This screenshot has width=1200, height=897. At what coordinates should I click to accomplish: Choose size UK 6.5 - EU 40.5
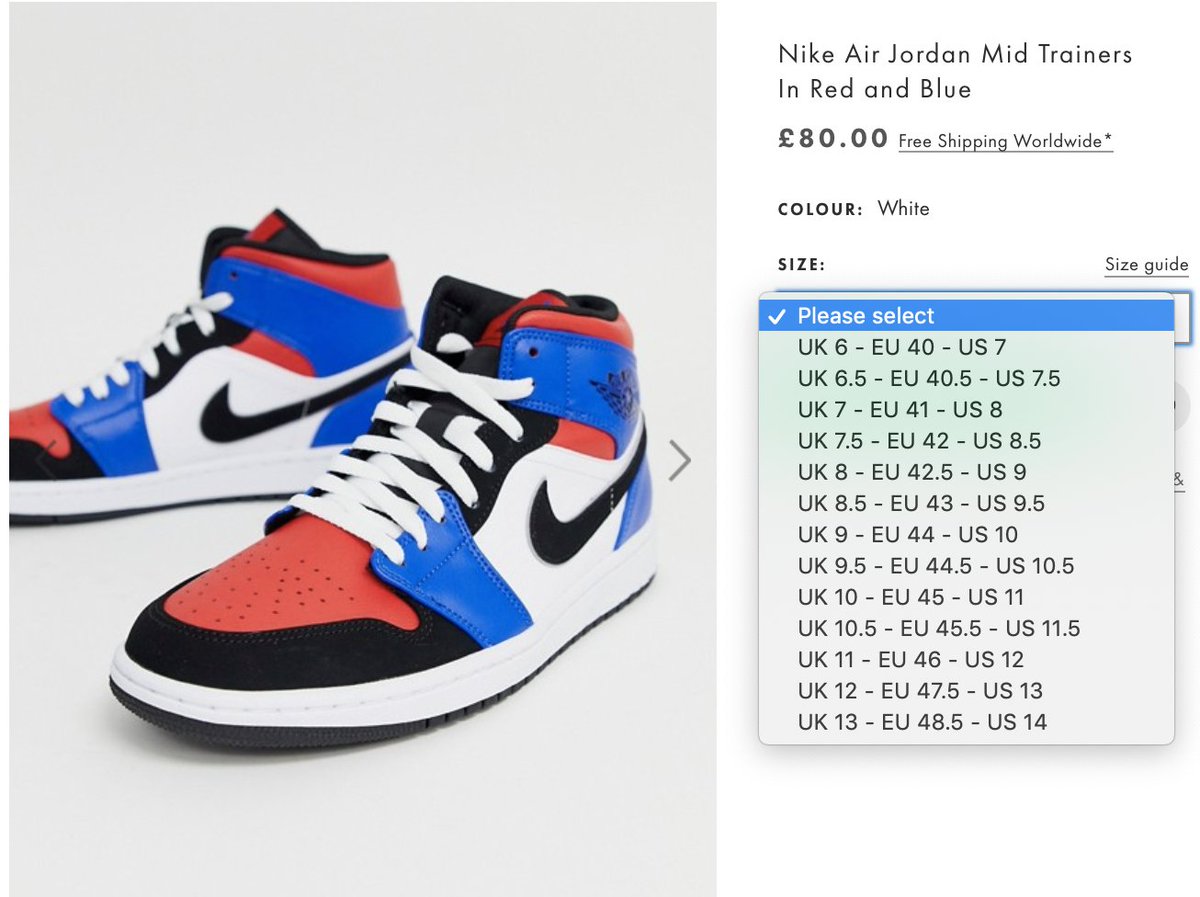tap(966, 378)
